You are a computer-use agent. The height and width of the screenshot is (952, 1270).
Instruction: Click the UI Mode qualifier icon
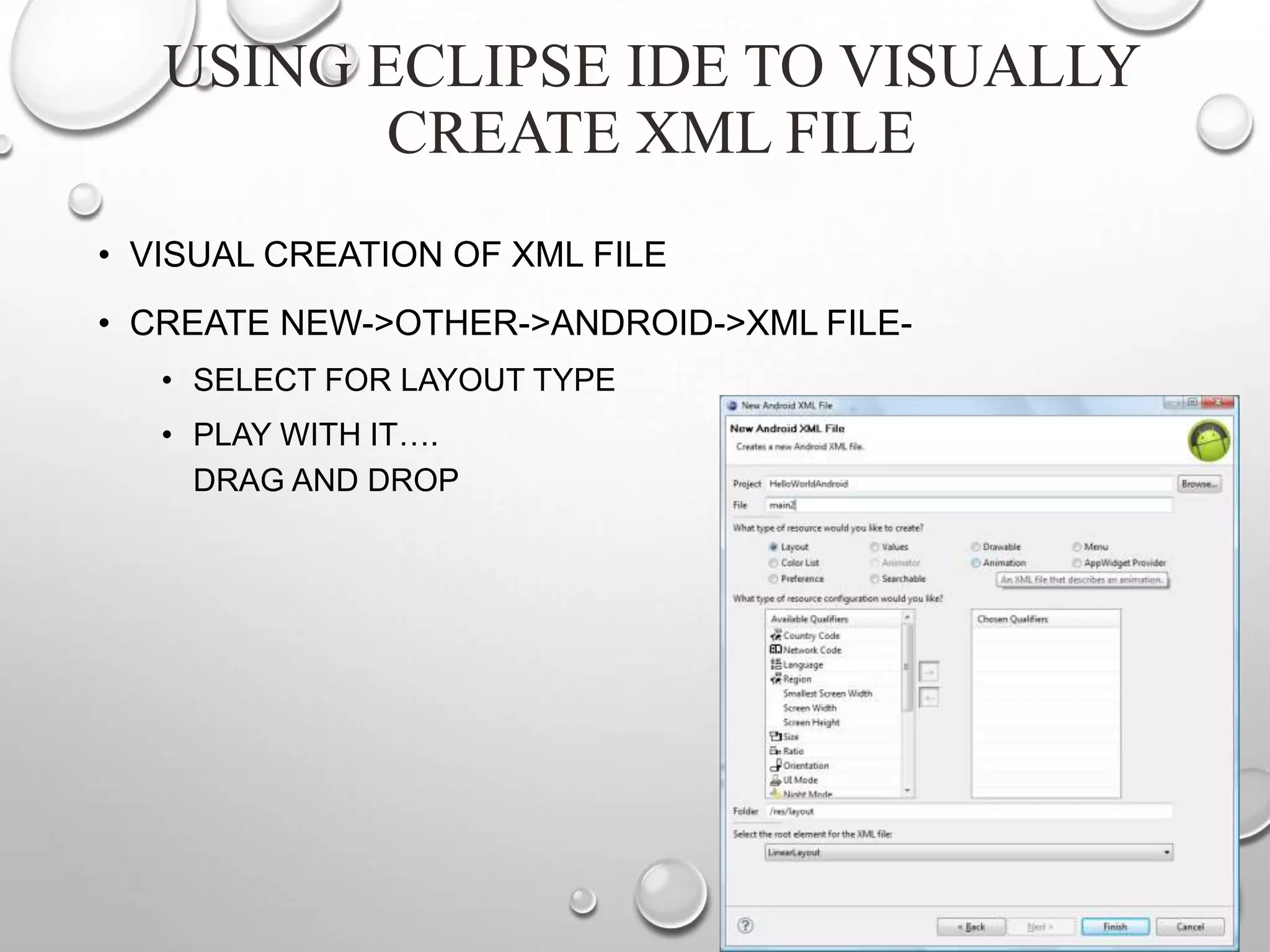click(x=776, y=780)
